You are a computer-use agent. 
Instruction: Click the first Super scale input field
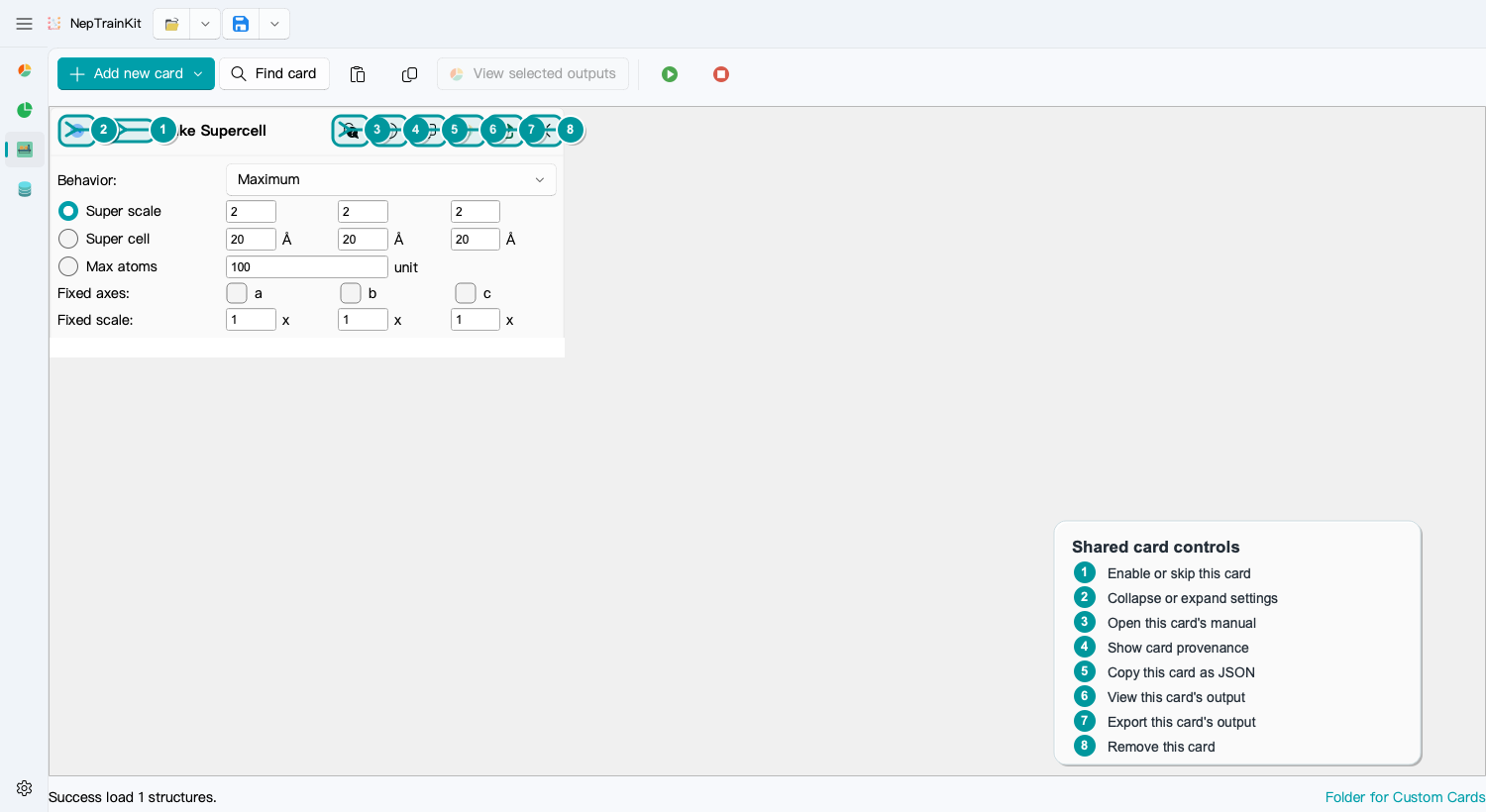click(251, 211)
